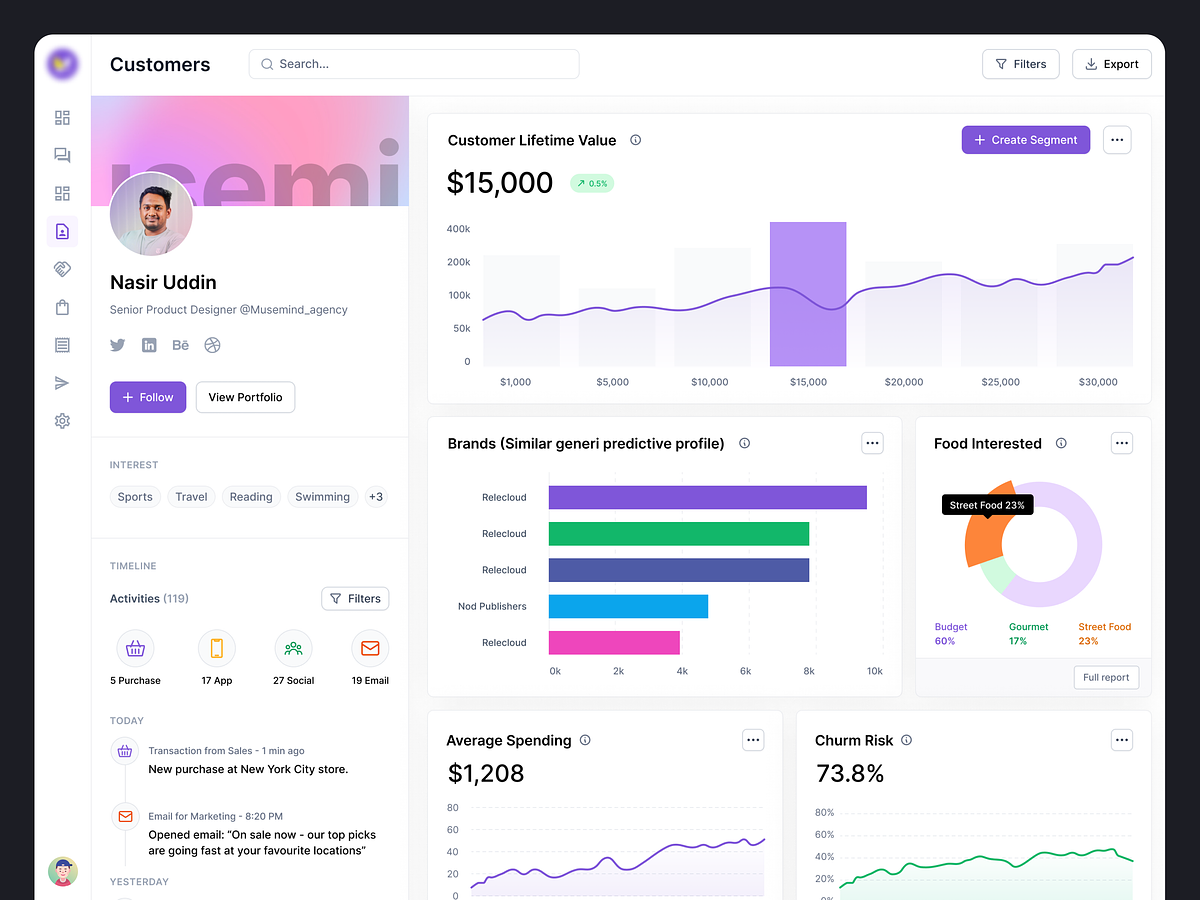Open the ellipsis menu on Churn Risk card
Image resolution: width=1200 pixels, height=900 pixels.
tap(1121, 740)
